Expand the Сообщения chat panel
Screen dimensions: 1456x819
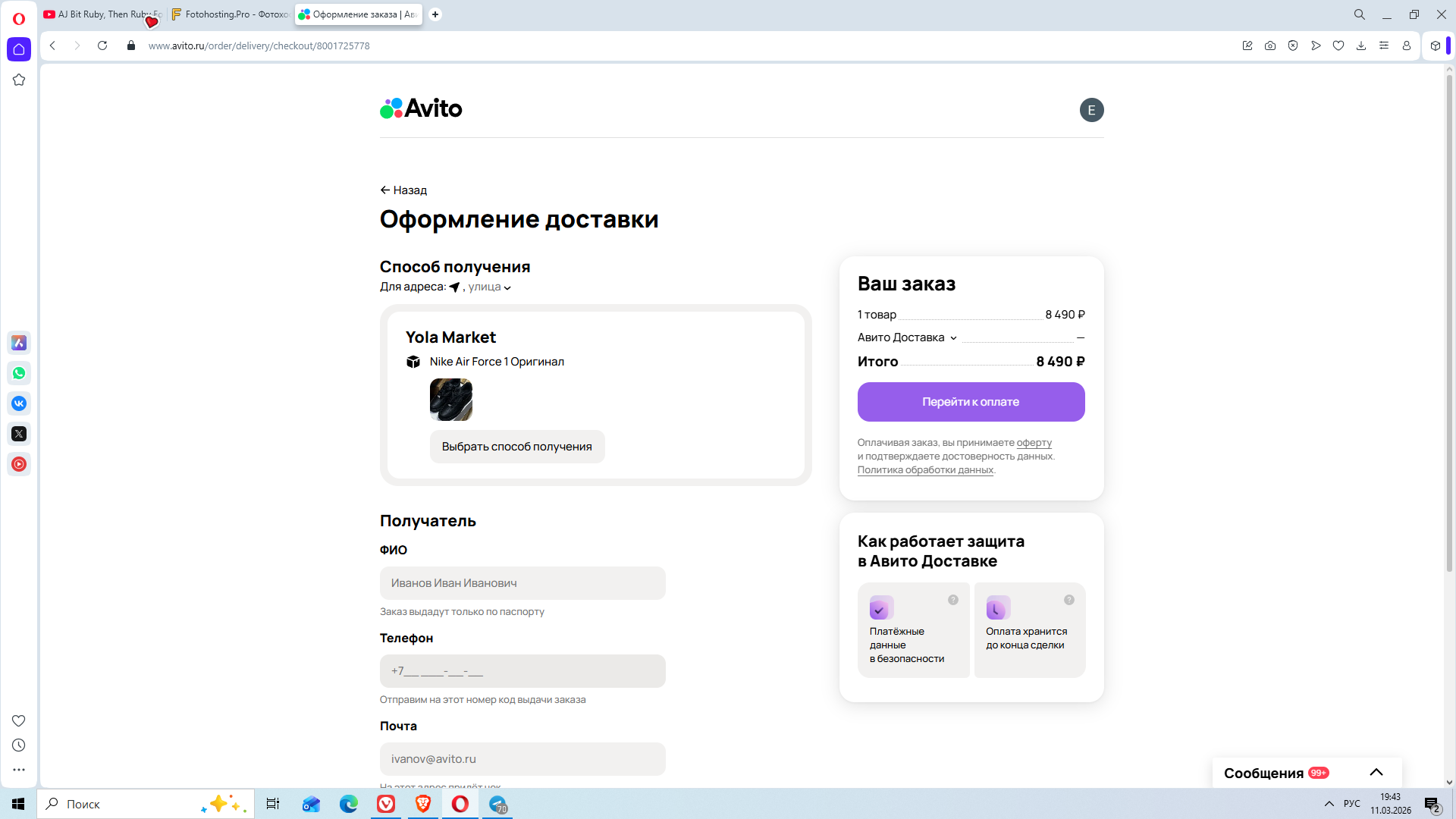point(1376,773)
